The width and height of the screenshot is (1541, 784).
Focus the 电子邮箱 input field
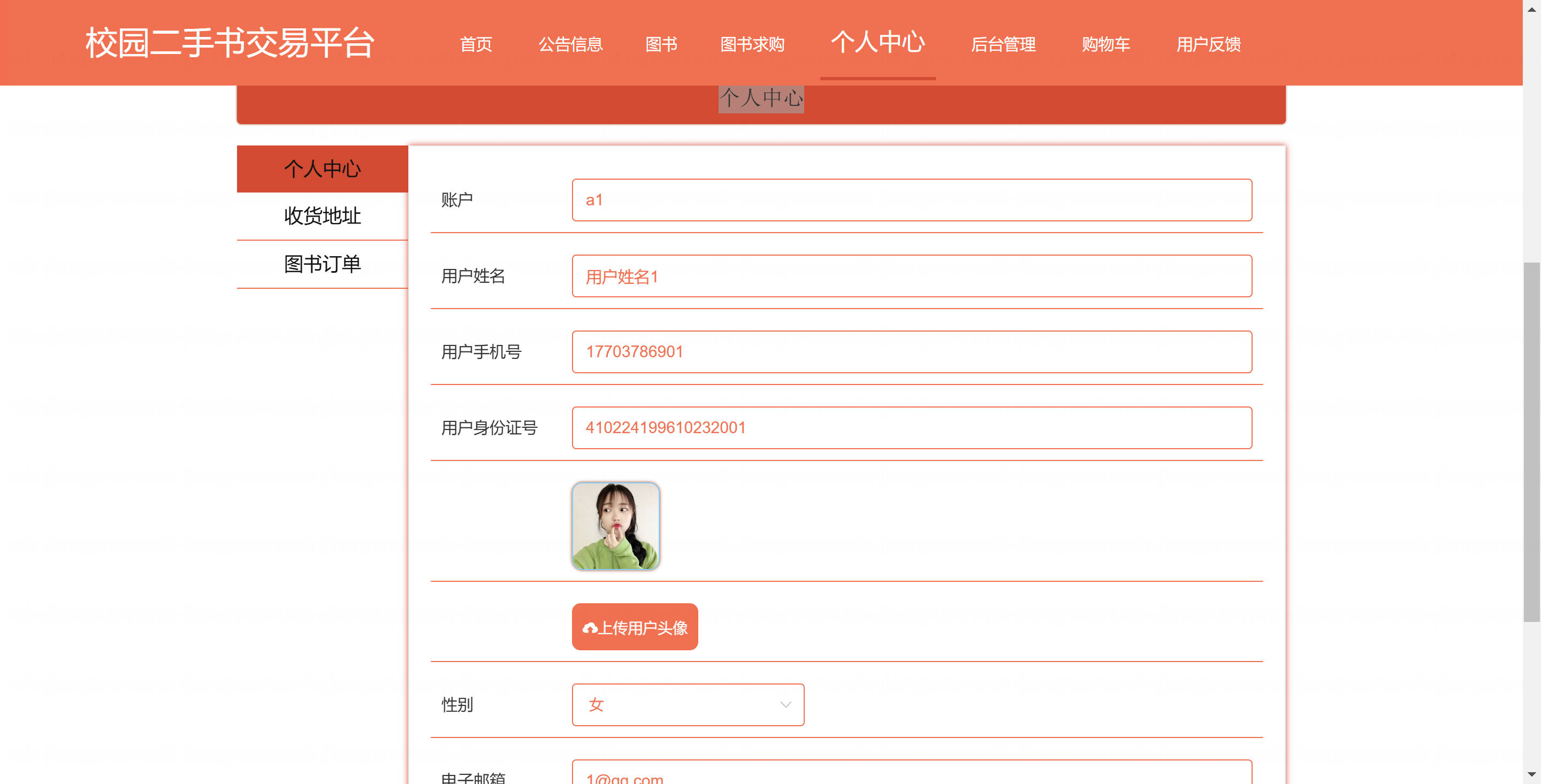tap(912, 773)
